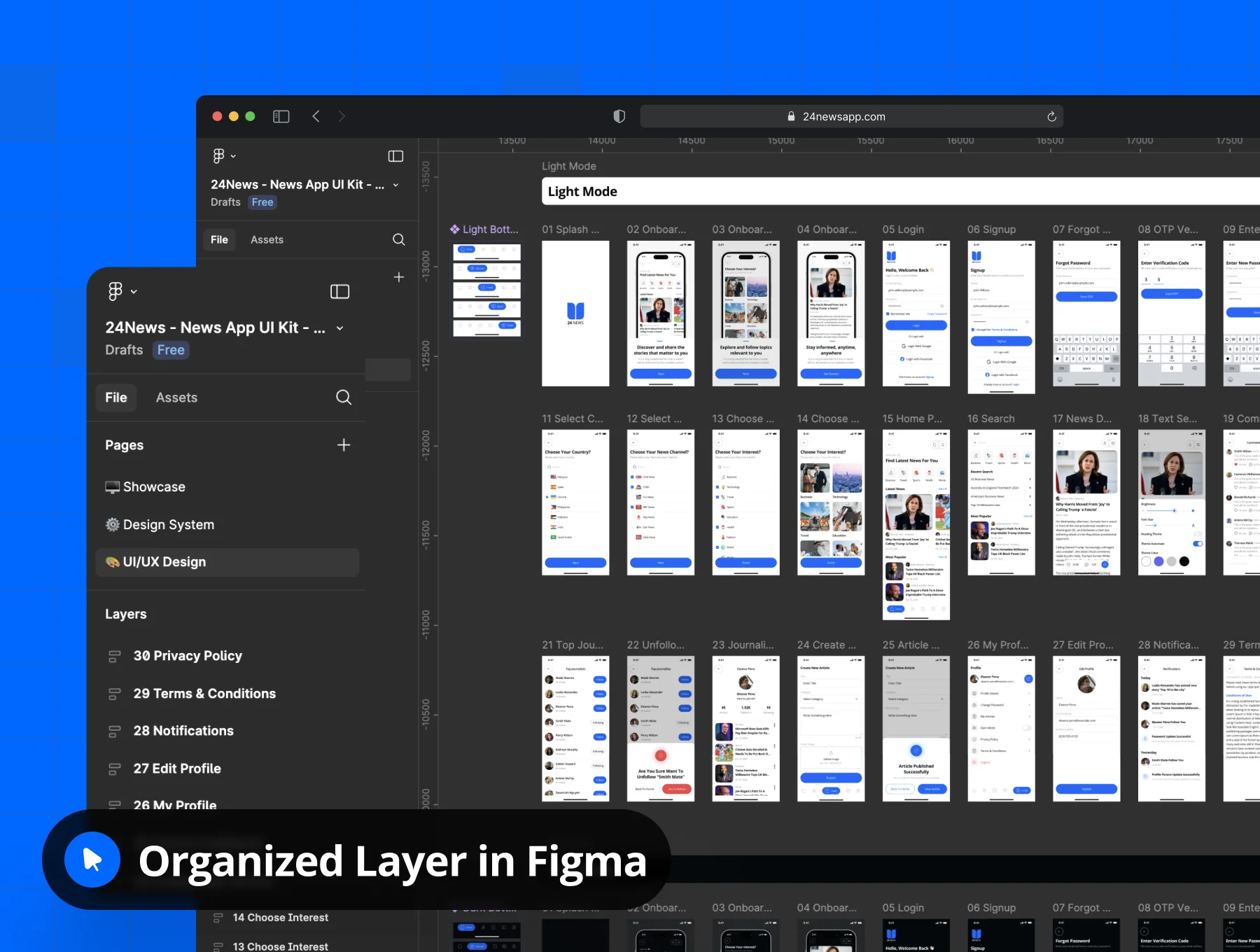Toggle Theme Automate switch in 18 Text frame

pos(1198,544)
